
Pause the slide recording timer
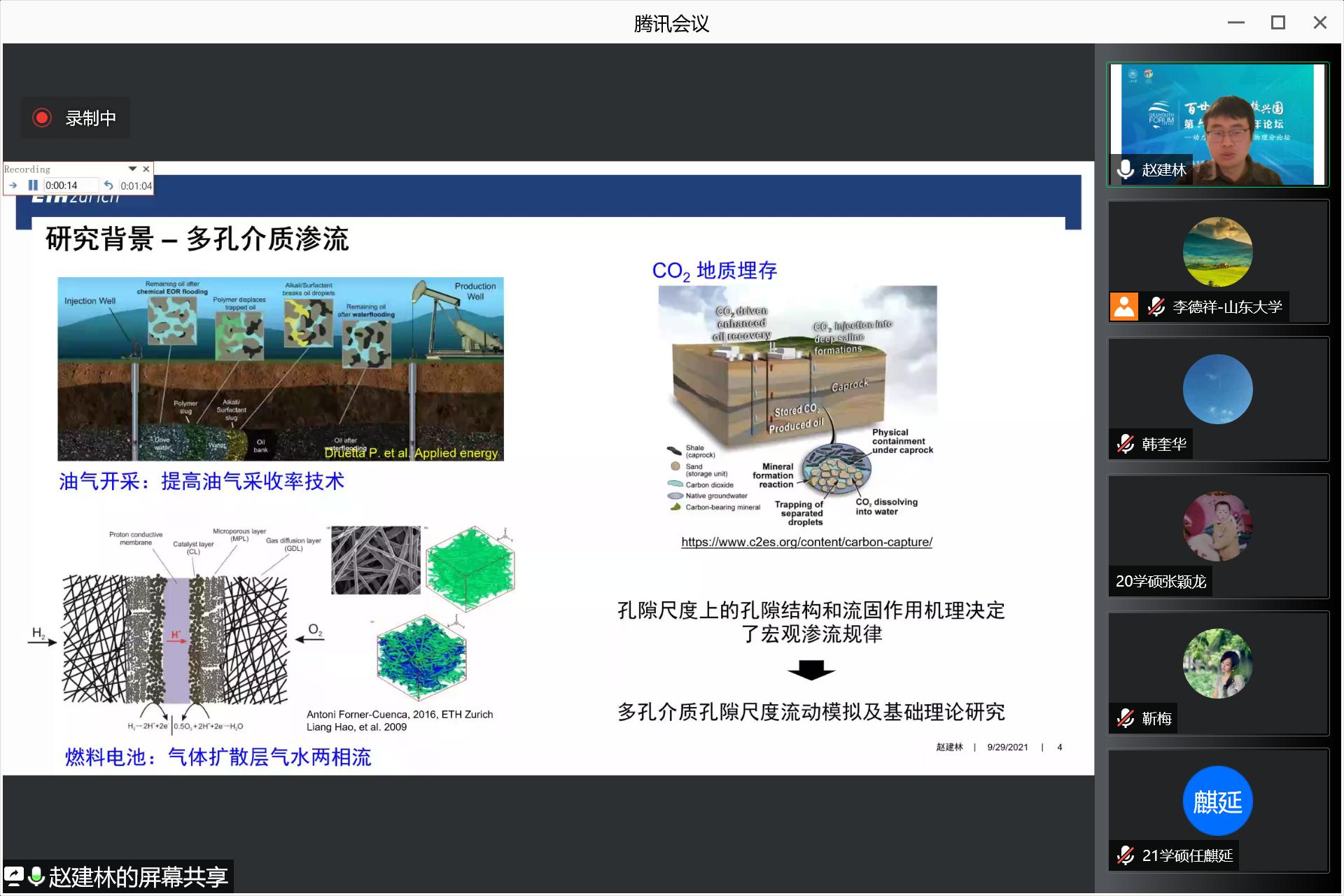click(x=33, y=185)
